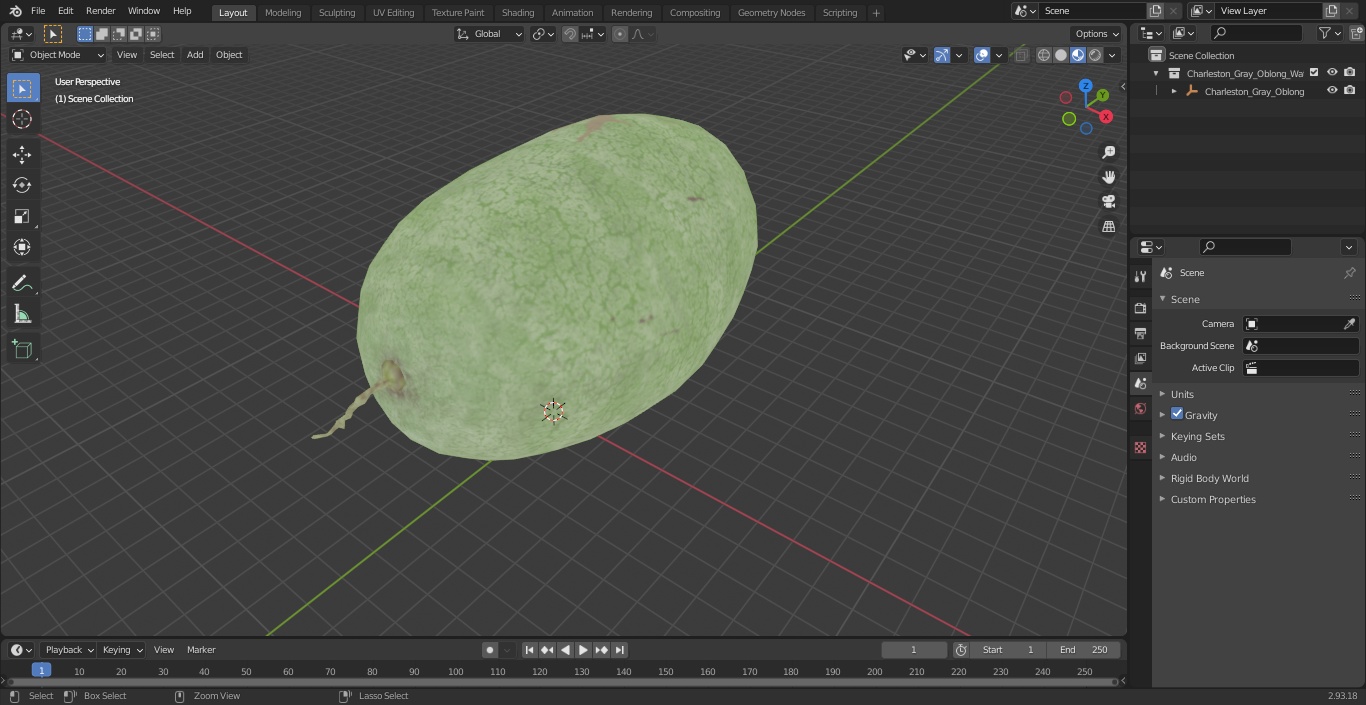Switch to the UV Editing workspace tab
This screenshot has width=1366, height=705.
pos(393,13)
